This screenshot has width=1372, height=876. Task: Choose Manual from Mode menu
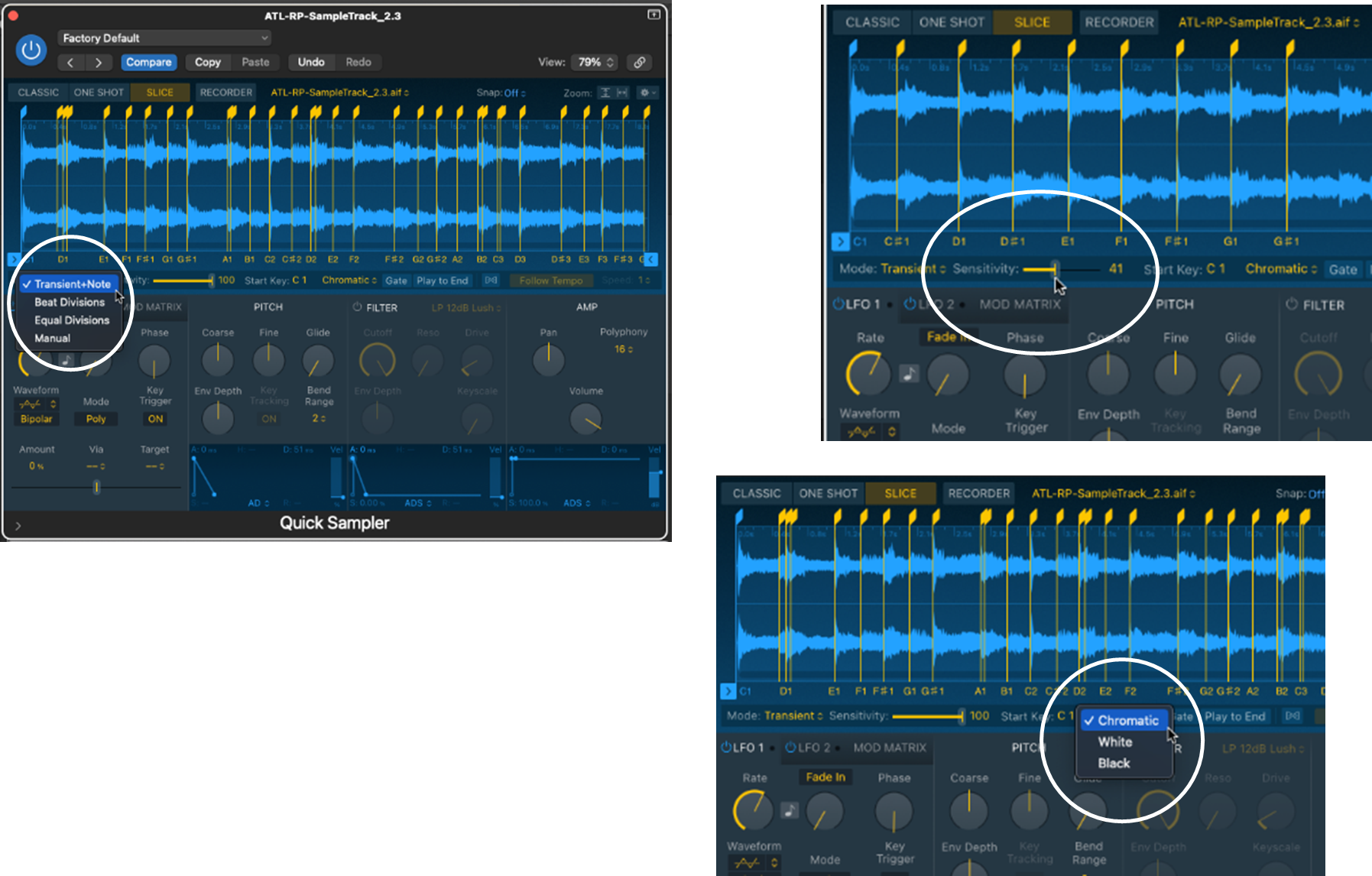(52, 338)
